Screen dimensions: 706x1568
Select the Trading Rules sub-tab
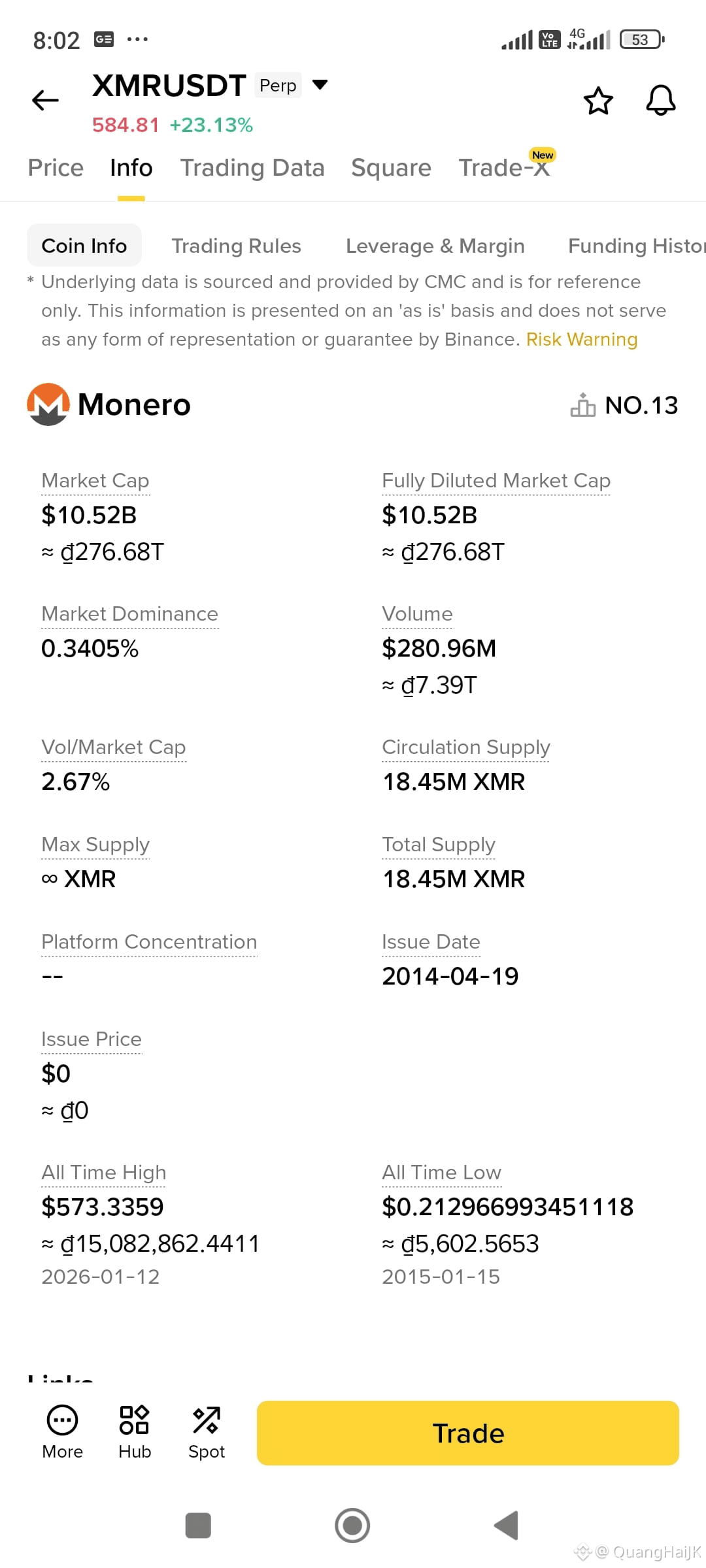point(236,246)
